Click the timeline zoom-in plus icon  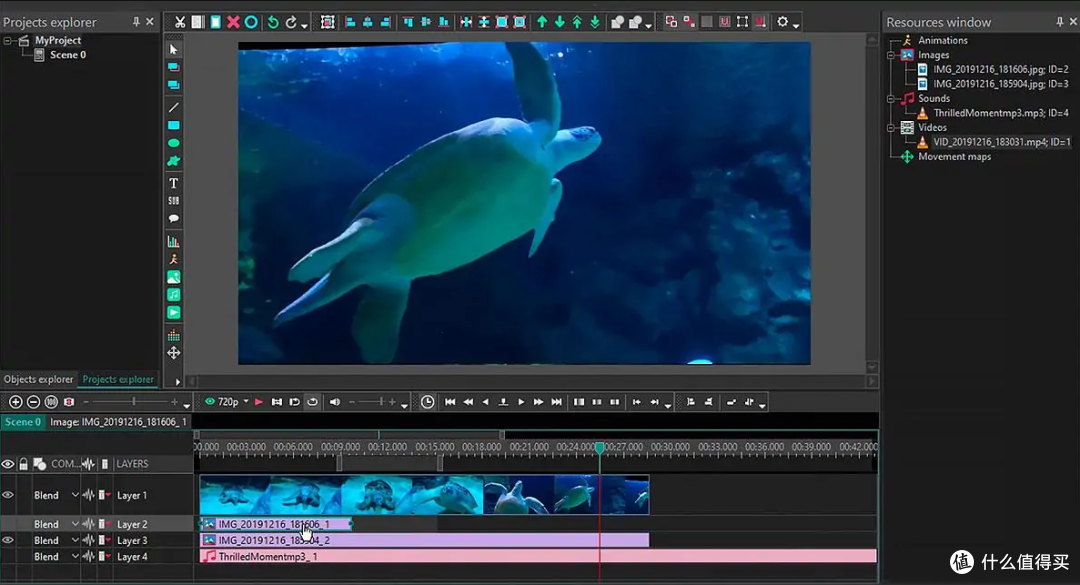15,402
